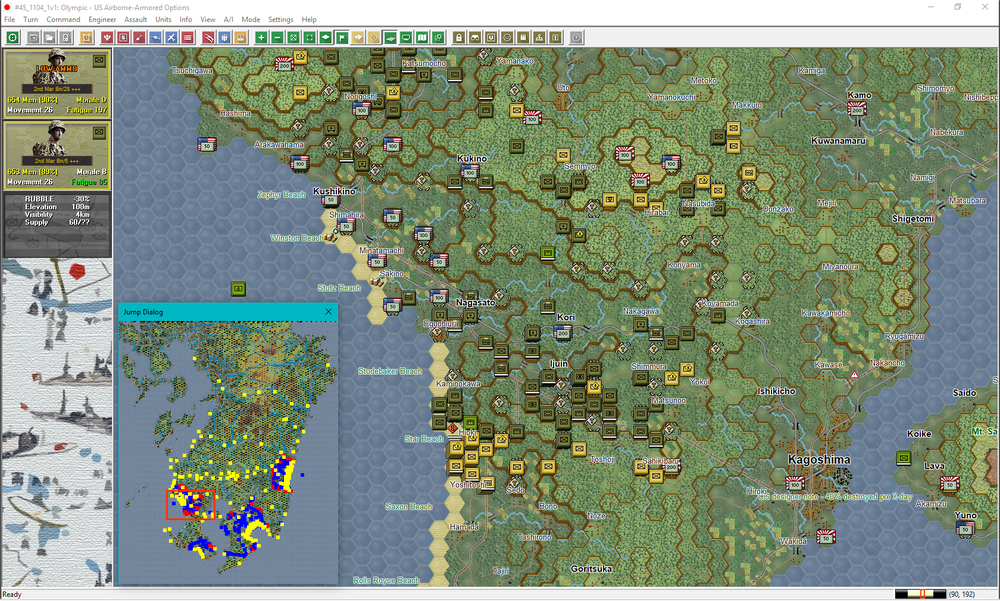Open the Command menu
Screen dimensions: 1000x601
coord(63,20)
